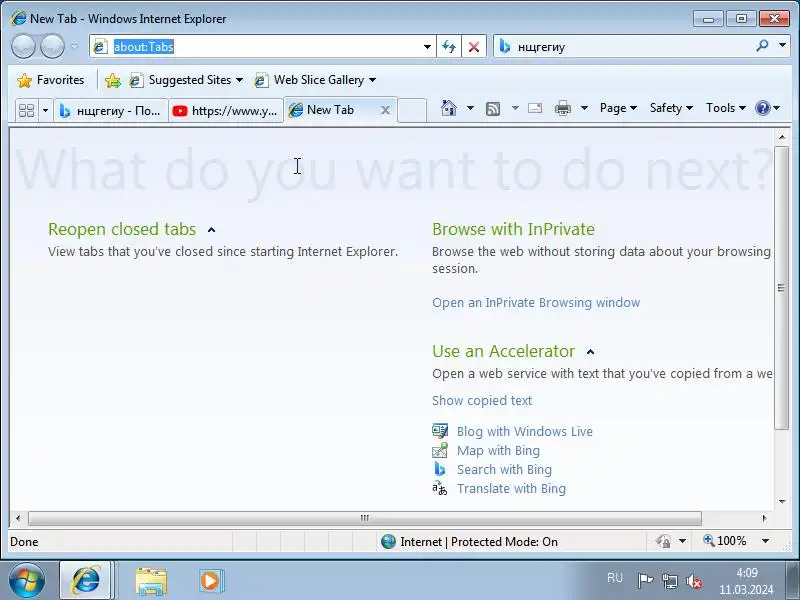
Task: Click the Refresh button in address bar
Action: pos(449,47)
